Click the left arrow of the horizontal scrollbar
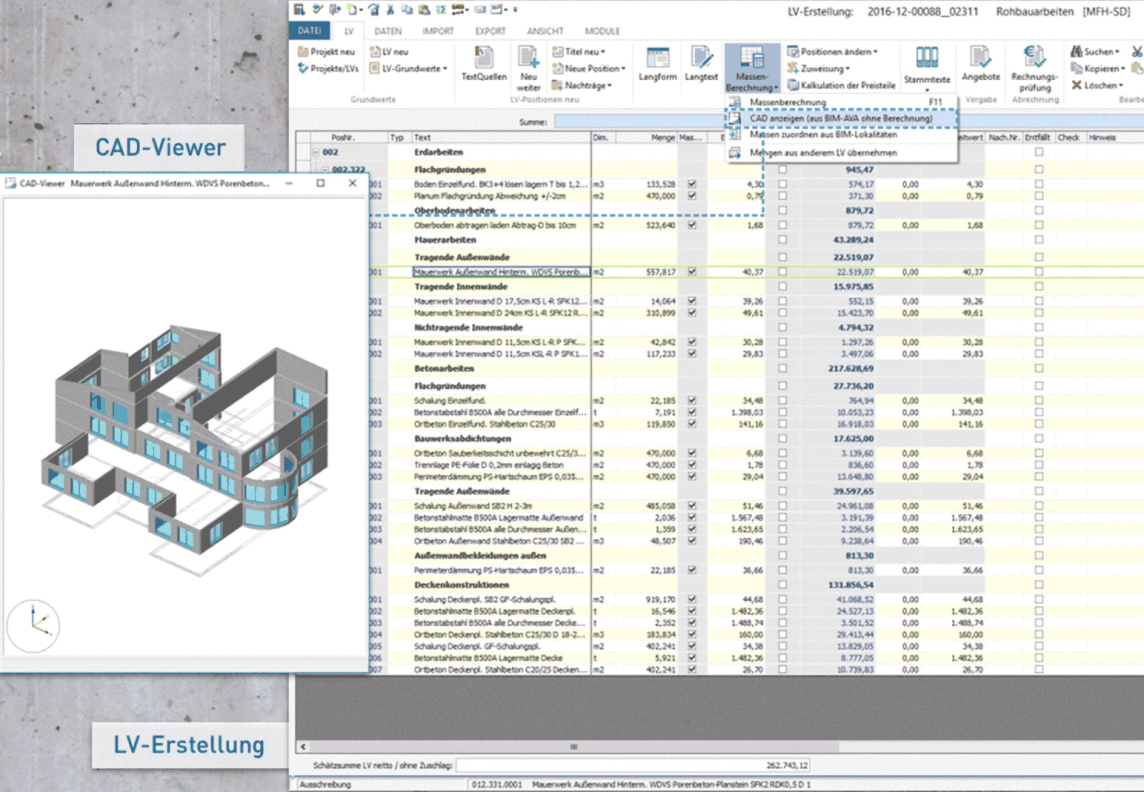 tap(304, 747)
